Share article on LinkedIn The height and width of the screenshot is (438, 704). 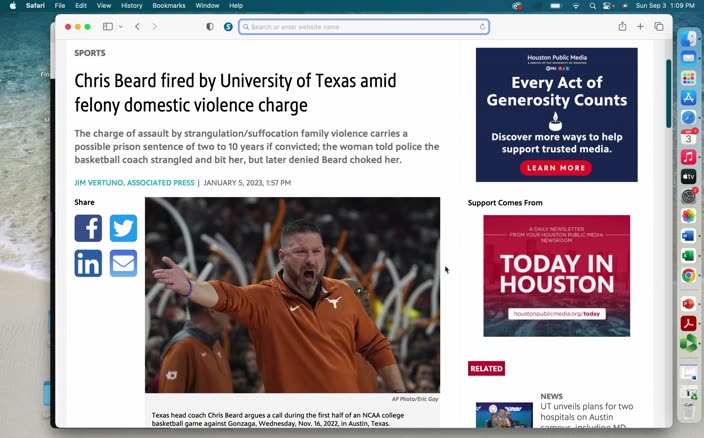[88, 263]
